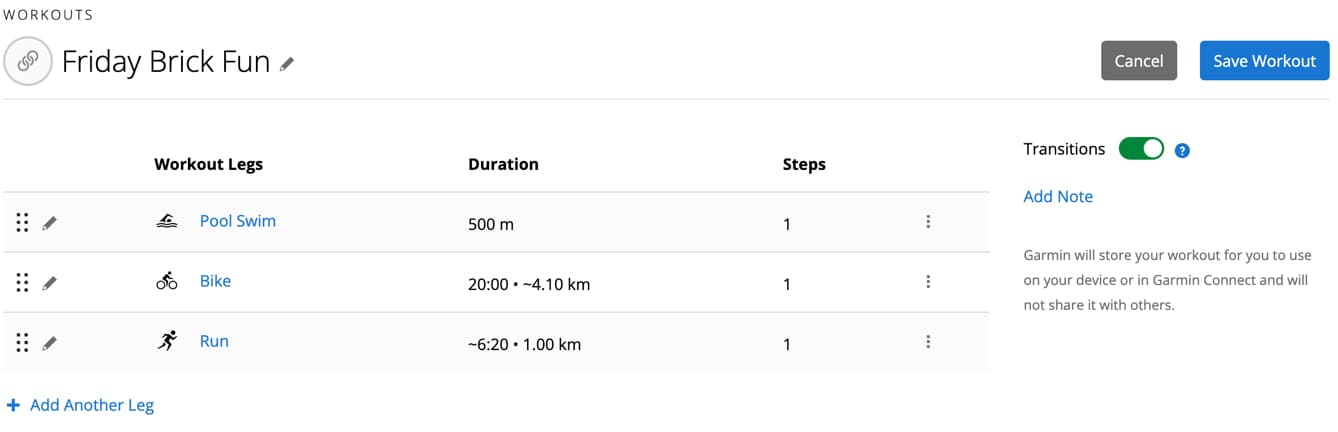
Task: Edit the Run leg pencil icon
Action: click(49, 343)
